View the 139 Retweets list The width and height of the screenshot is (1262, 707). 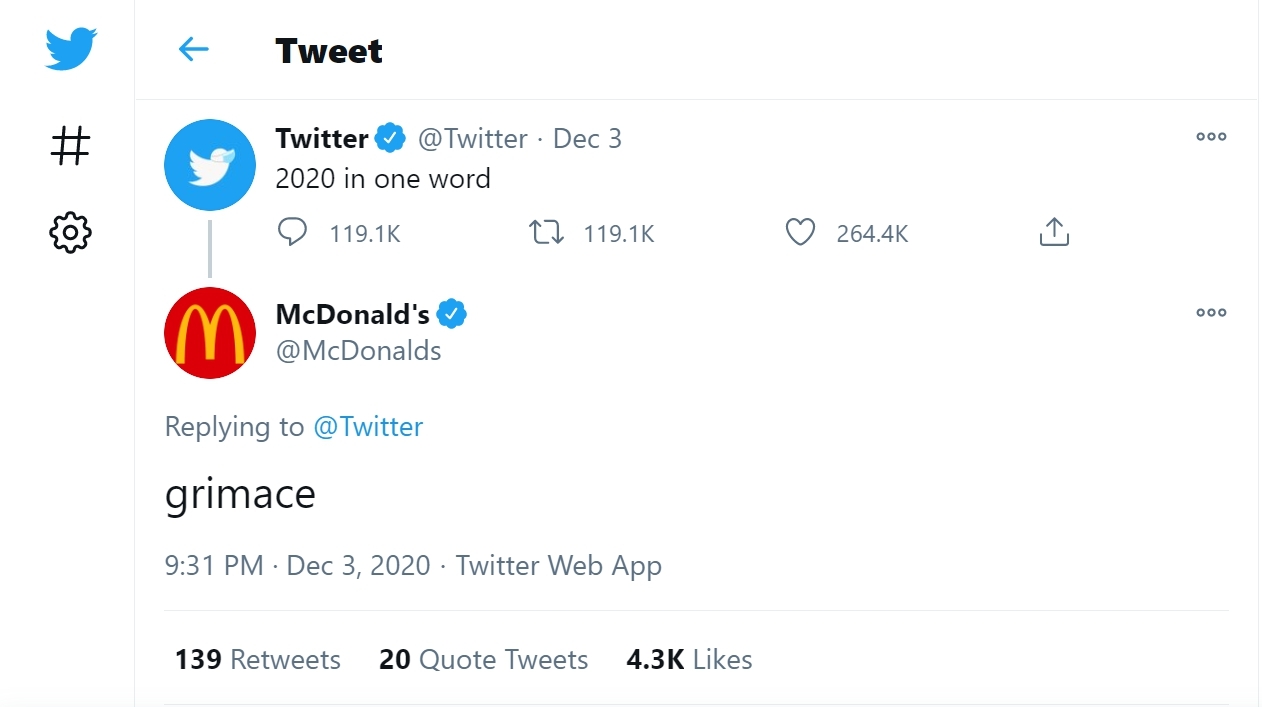[257, 660]
